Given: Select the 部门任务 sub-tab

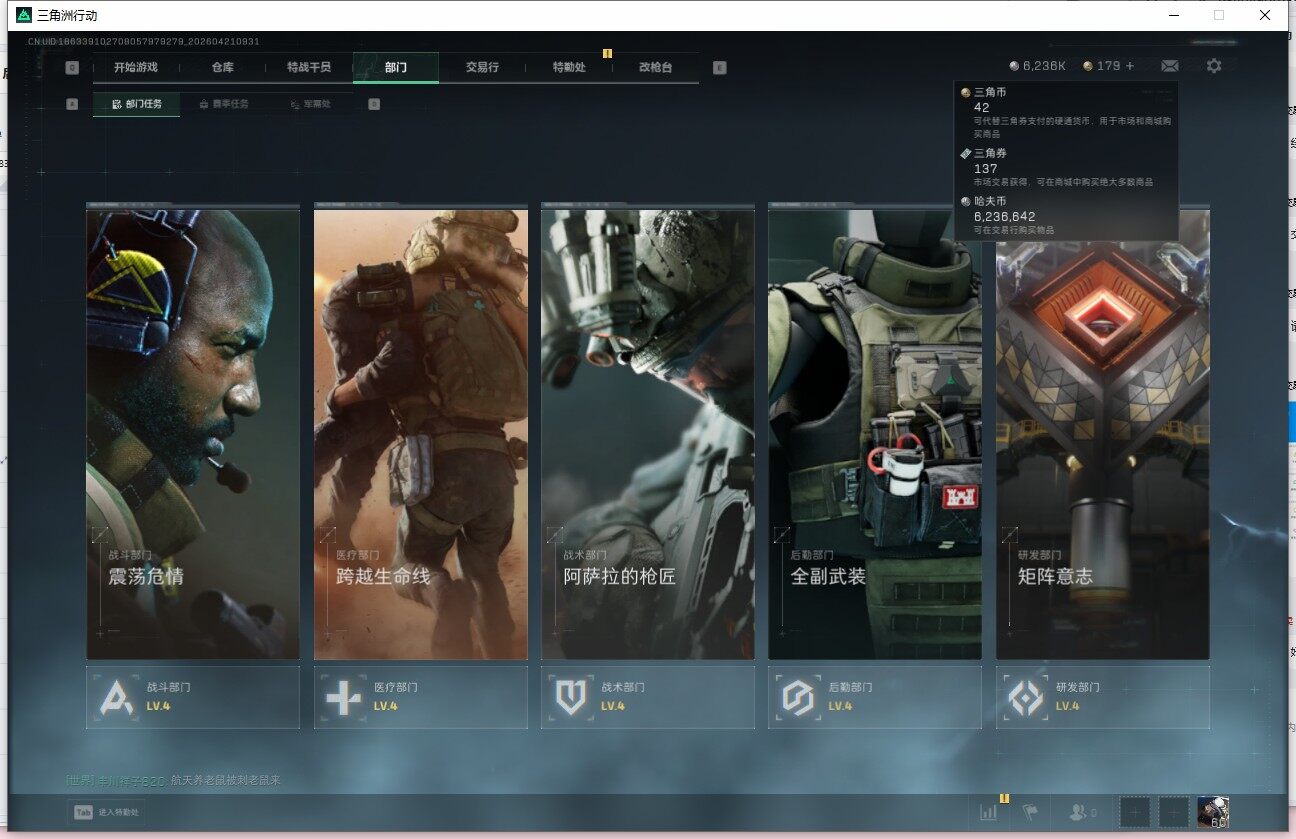Looking at the screenshot, I should click(137, 103).
